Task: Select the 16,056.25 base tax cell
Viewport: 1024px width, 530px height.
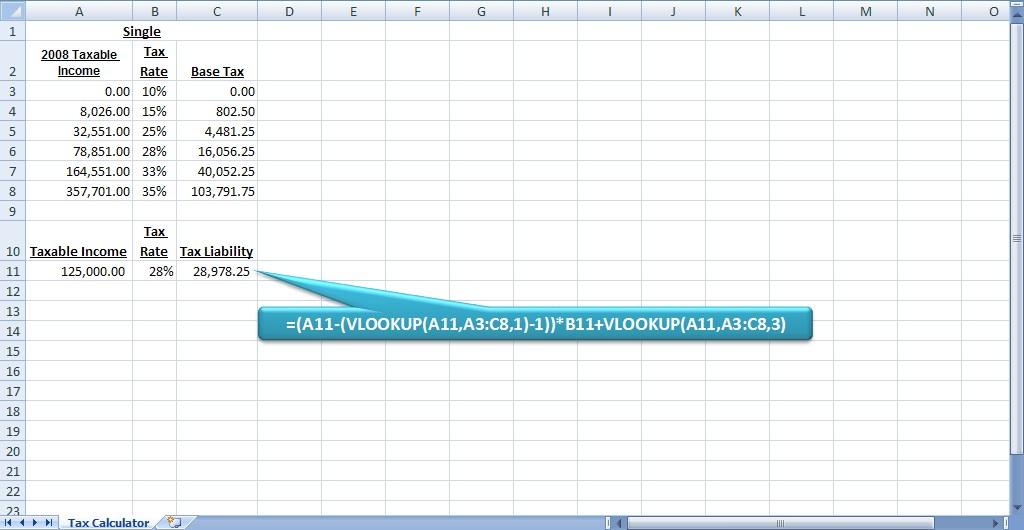Action: click(217, 151)
